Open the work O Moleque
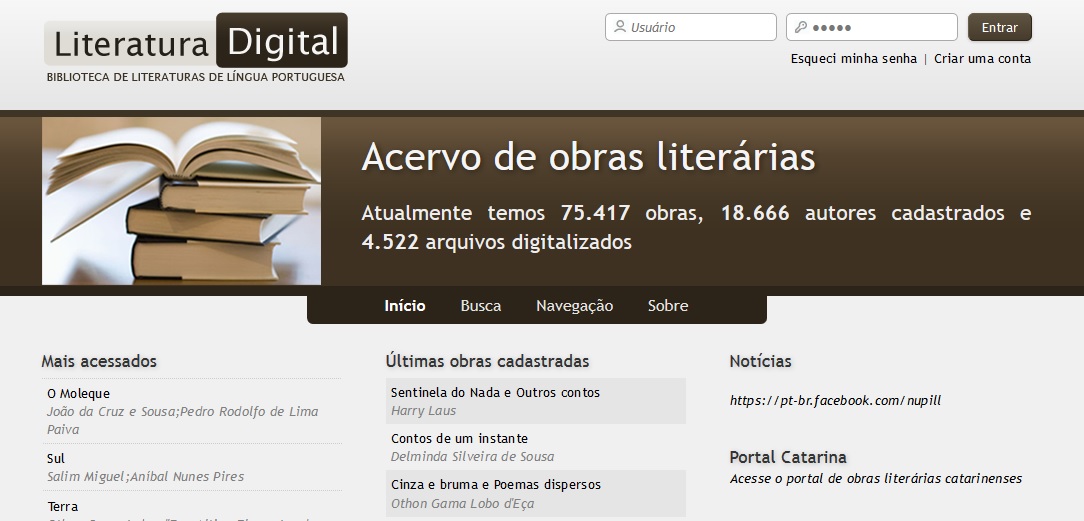Image resolution: width=1084 pixels, height=521 pixels. tap(78, 393)
